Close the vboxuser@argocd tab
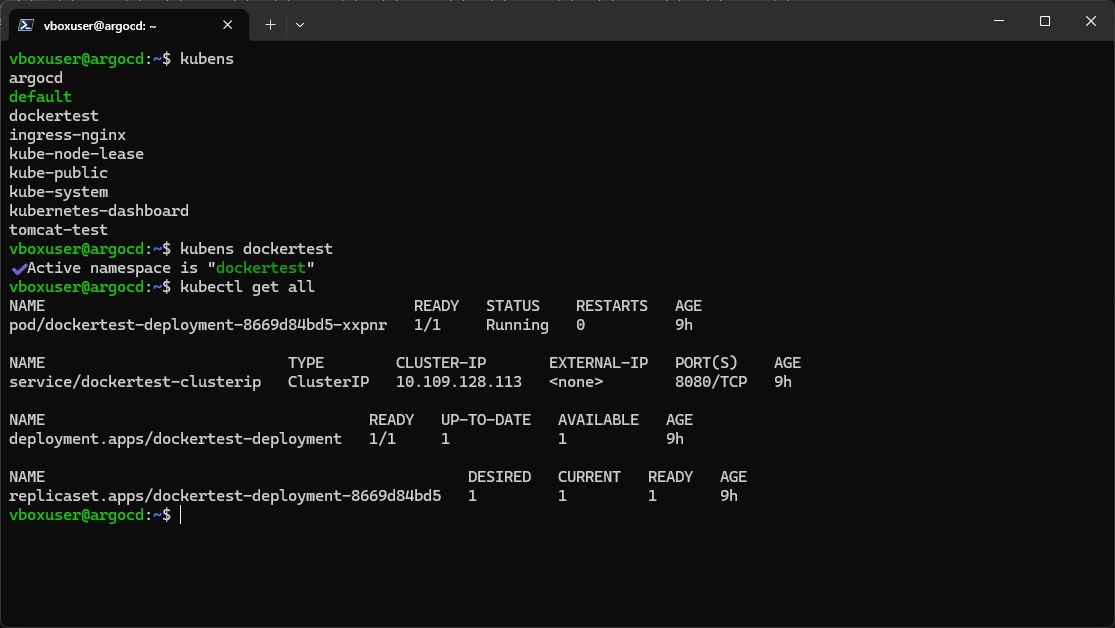 [x=228, y=25]
